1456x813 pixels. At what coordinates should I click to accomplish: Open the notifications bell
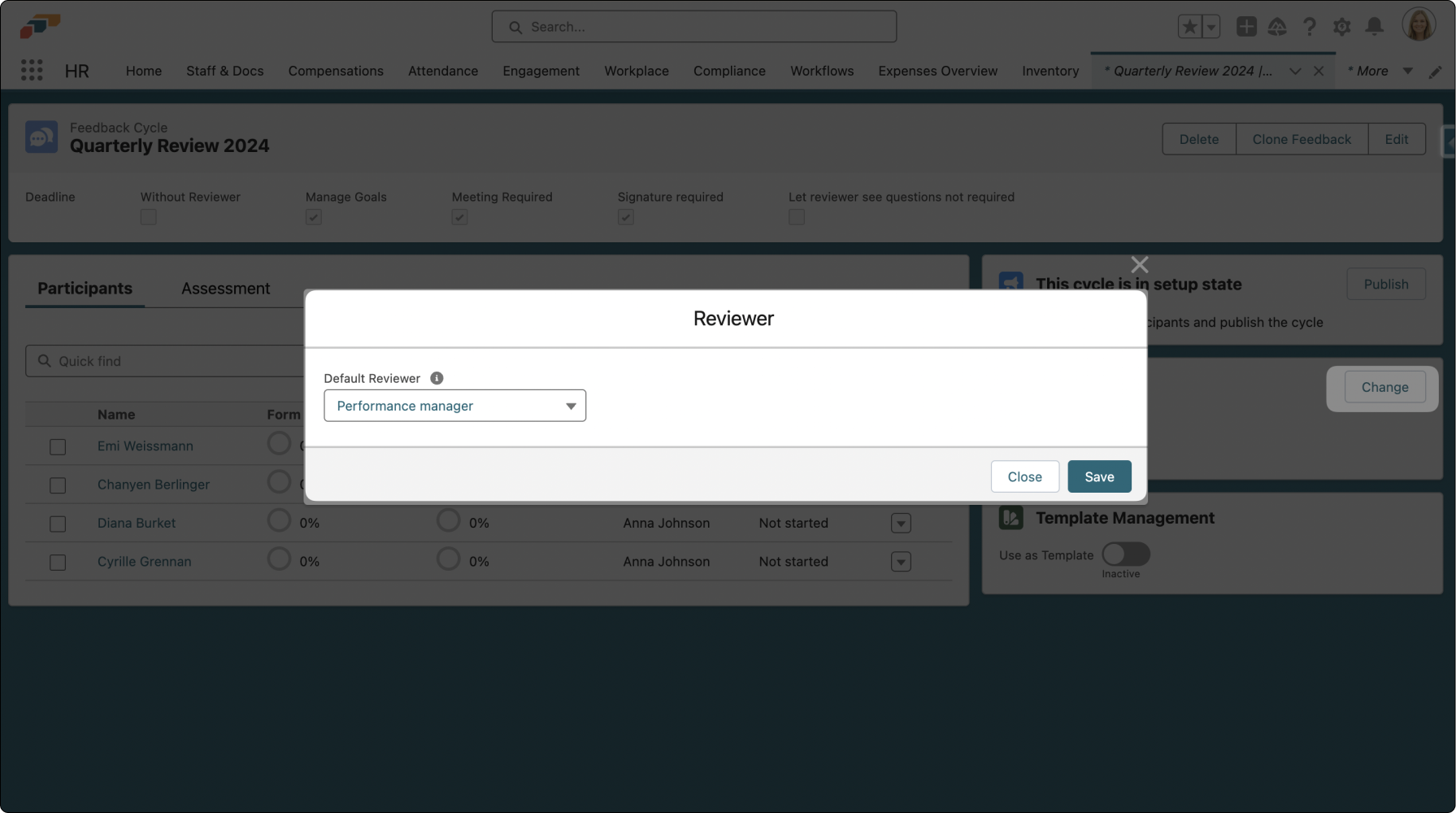1374,27
